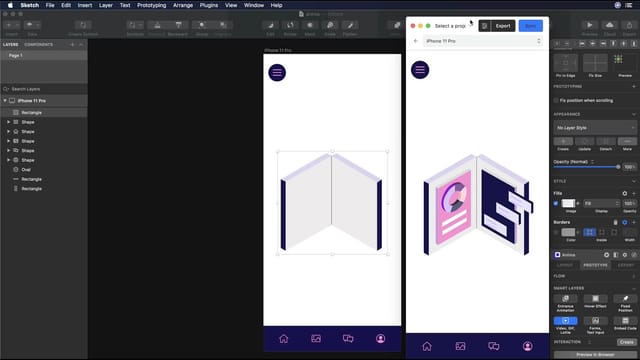The image size is (640, 360).
Task: Switch to Anima Export tab
Action: [626, 265]
